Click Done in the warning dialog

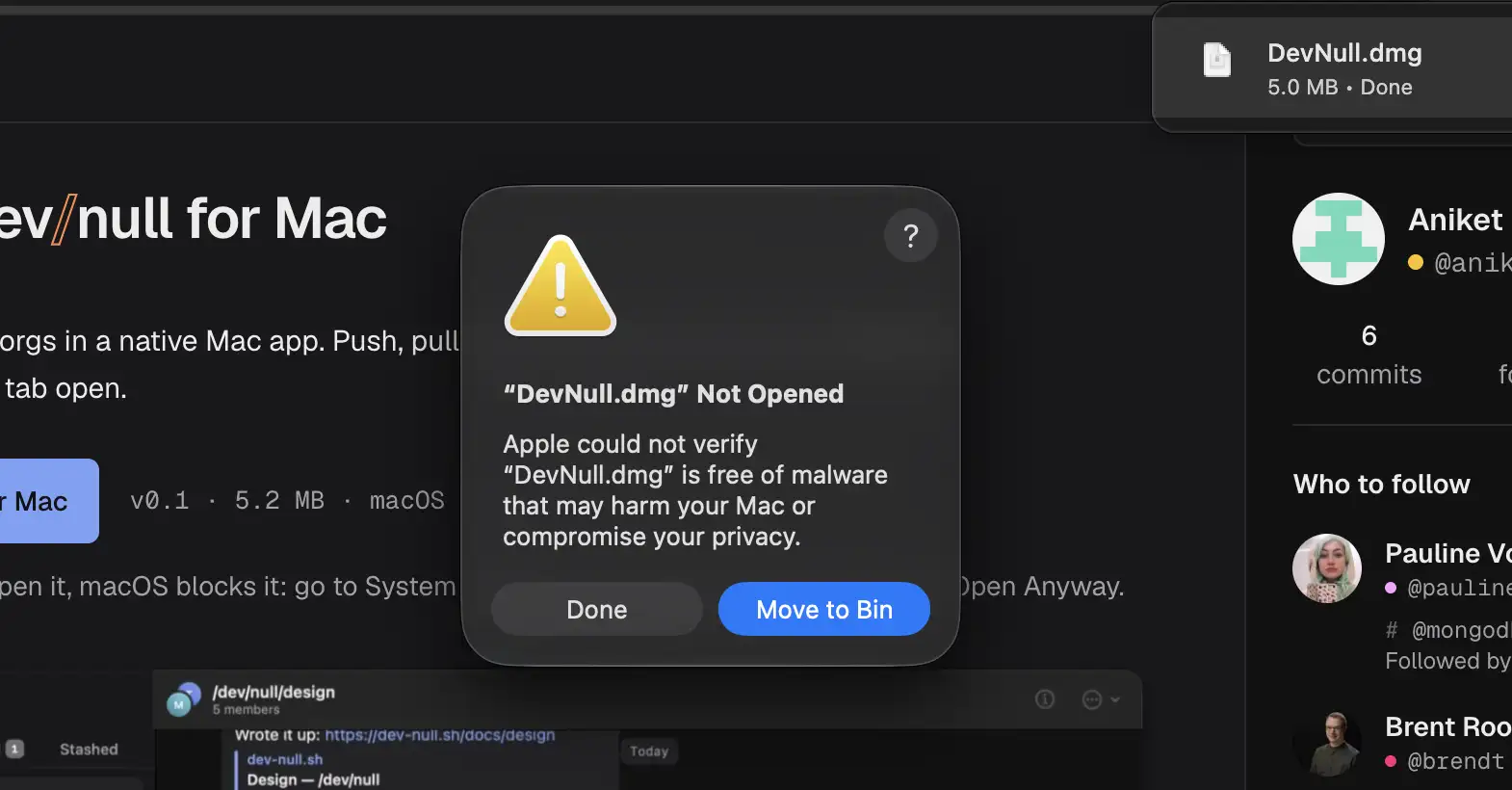pyautogui.click(x=597, y=609)
